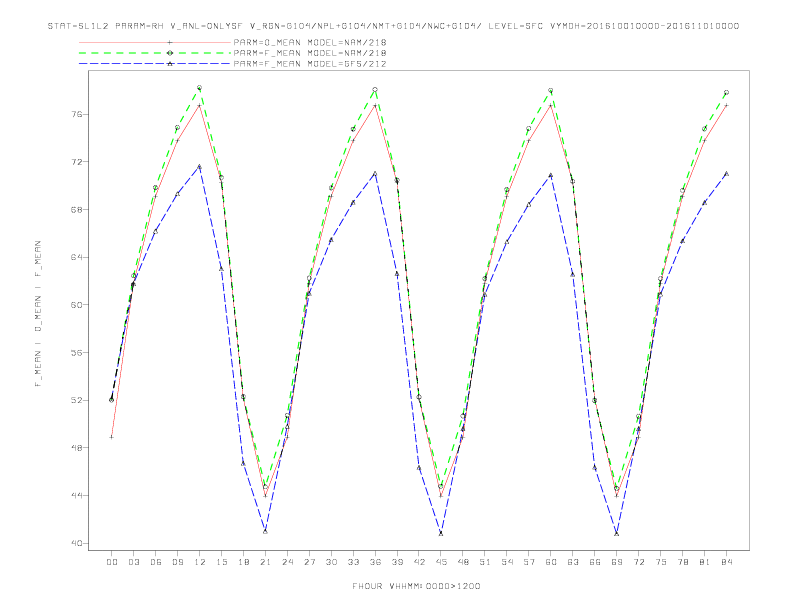Click the x-axis title FHOUR VHHMM:0000>1200
This screenshot has height=612, width=792.
tap(416, 586)
